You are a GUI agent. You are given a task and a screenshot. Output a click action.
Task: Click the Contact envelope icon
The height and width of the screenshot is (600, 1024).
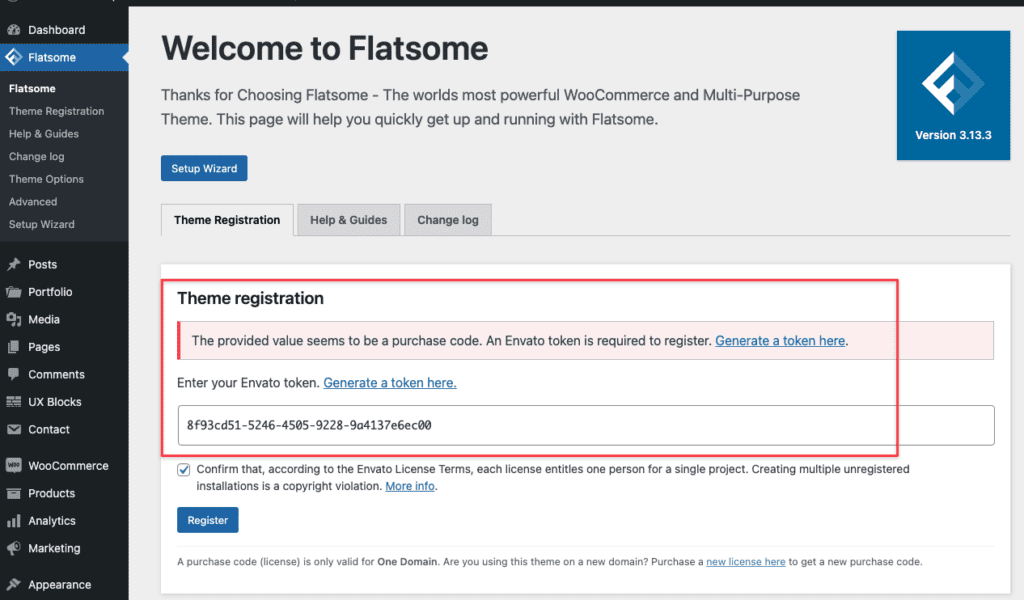click(x=14, y=429)
